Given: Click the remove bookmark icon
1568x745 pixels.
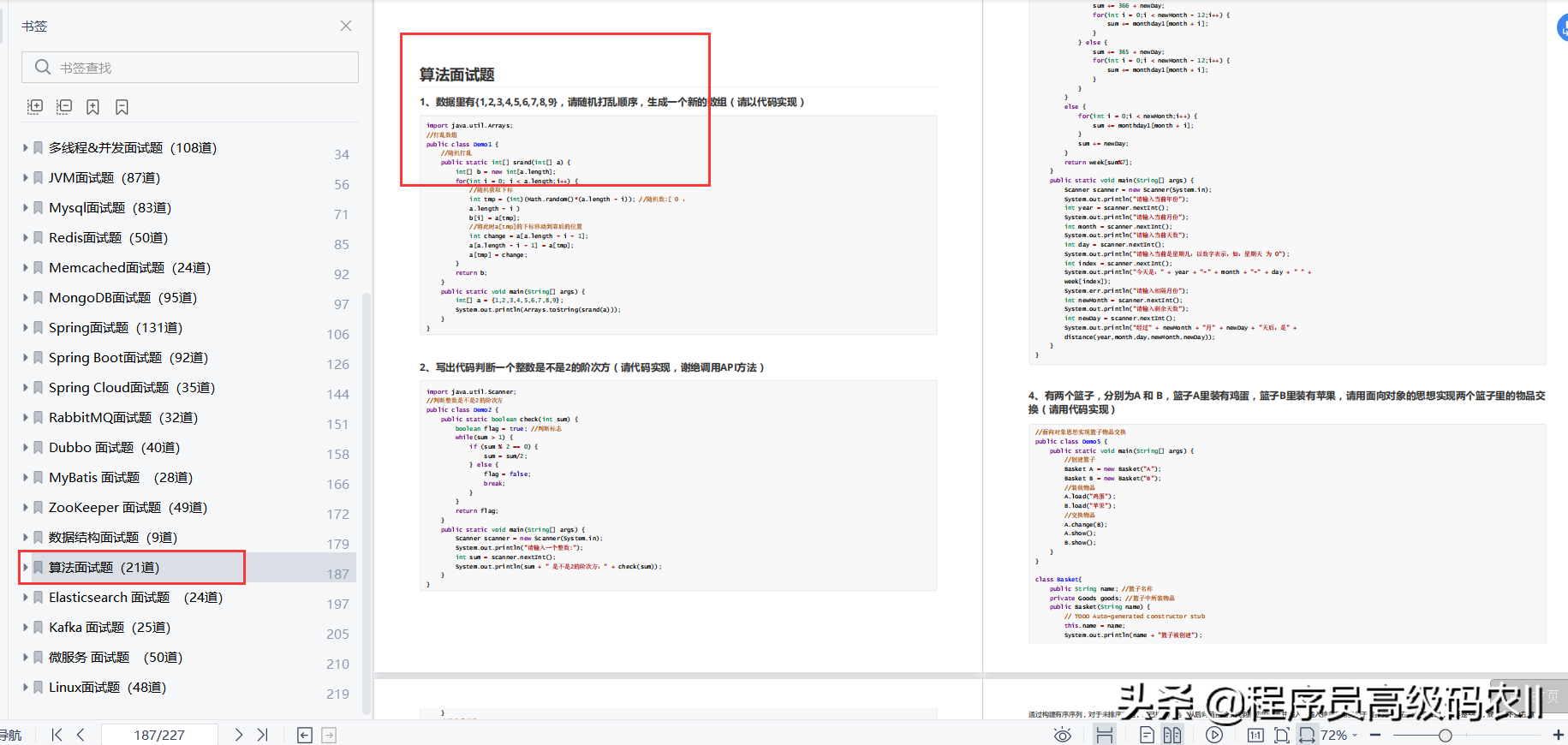Looking at the screenshot, I should [x=122, y=107].
